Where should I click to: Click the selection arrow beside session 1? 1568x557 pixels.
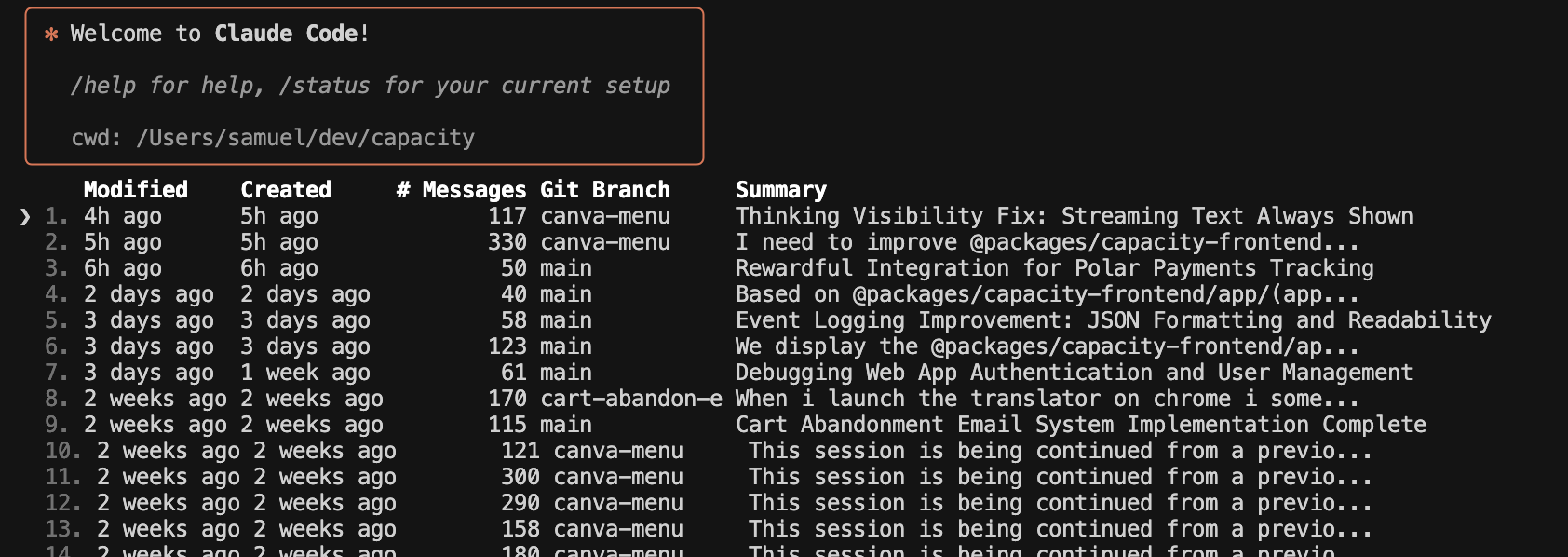(25, 217)
